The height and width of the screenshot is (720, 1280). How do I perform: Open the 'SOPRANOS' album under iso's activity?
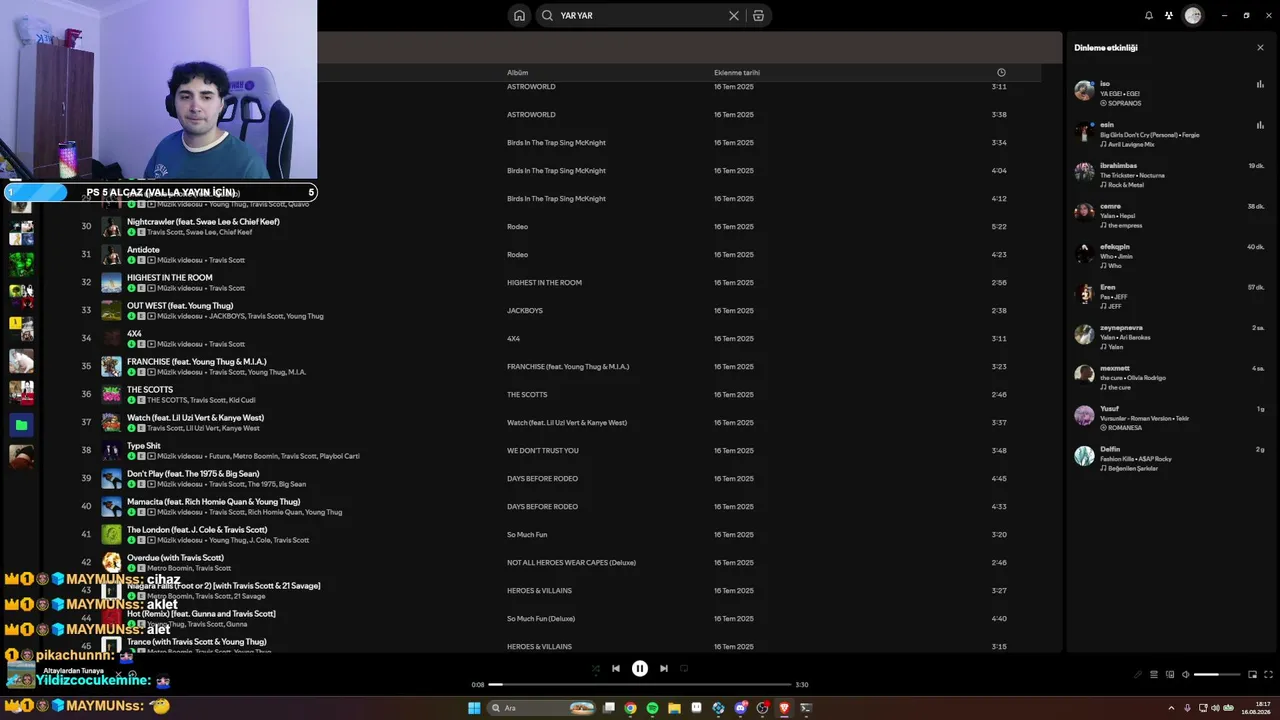[1124, 104]
